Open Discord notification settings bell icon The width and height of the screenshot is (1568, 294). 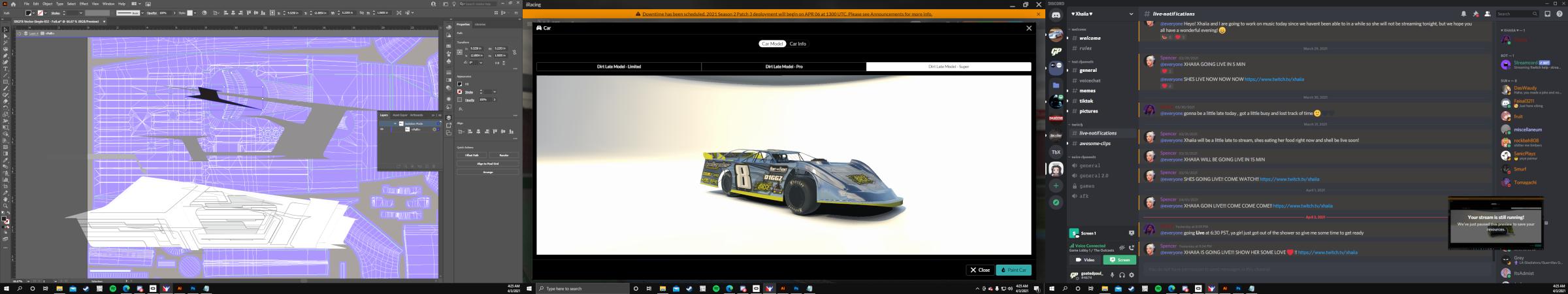click(x=1463, y=14)
